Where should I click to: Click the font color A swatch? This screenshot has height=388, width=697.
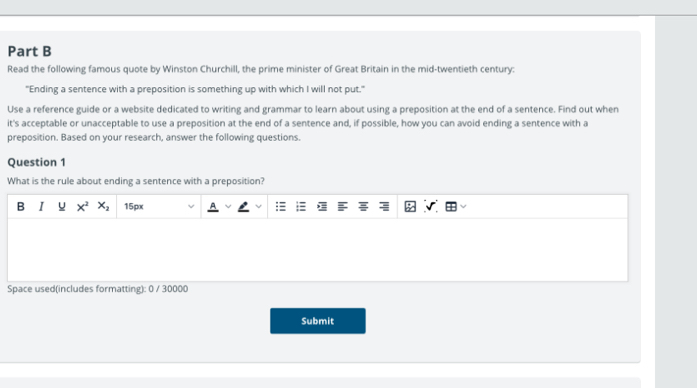pos(213,206)
